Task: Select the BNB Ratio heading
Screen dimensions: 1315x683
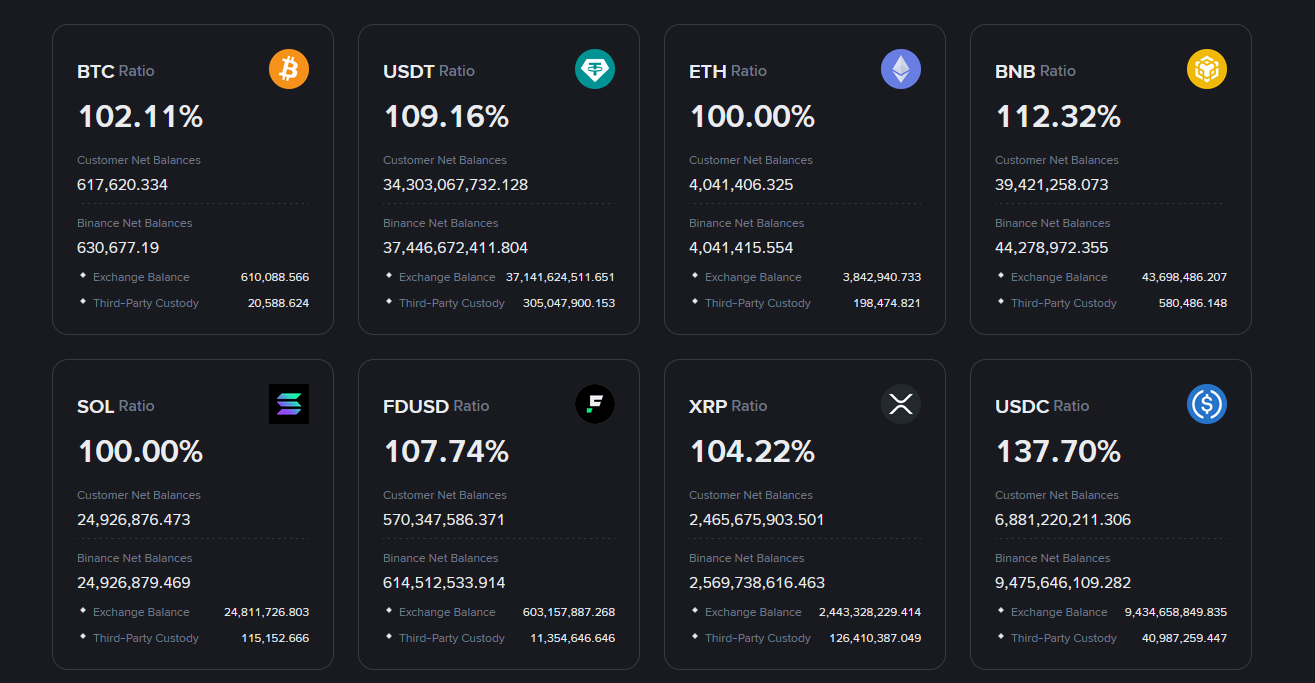Action: tap(1036, 70)
